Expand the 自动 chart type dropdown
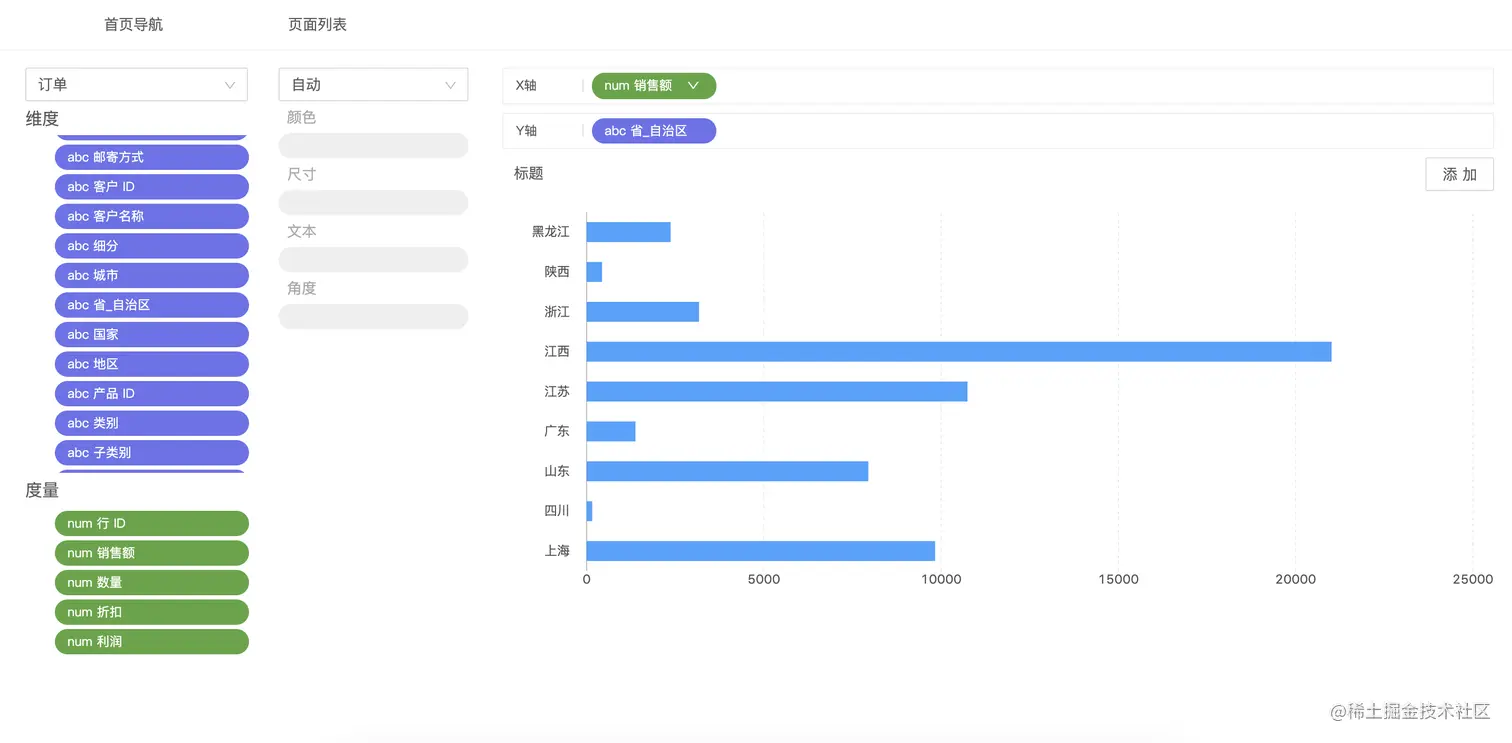The width and height of the screenshot is (1512, 743). tap(373, 85)
